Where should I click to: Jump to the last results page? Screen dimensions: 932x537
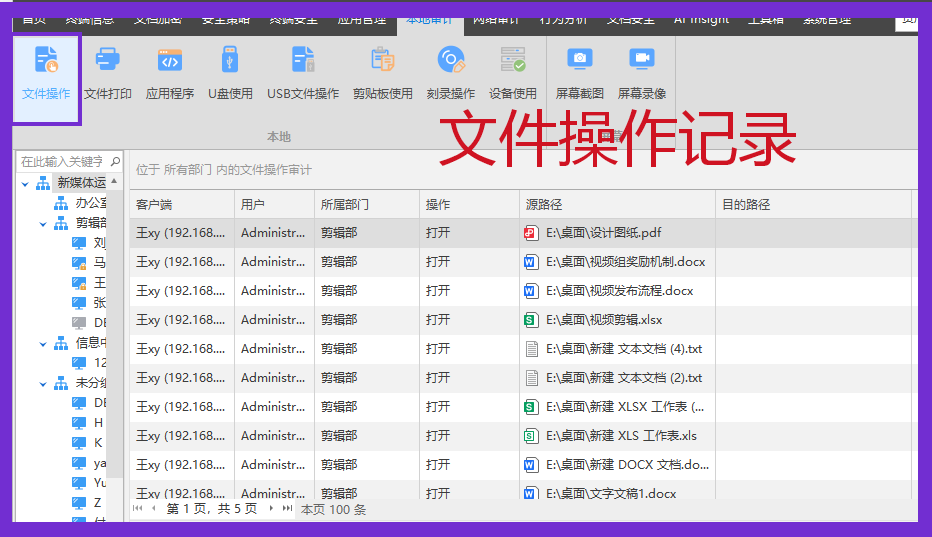click(x=287, y=508)
